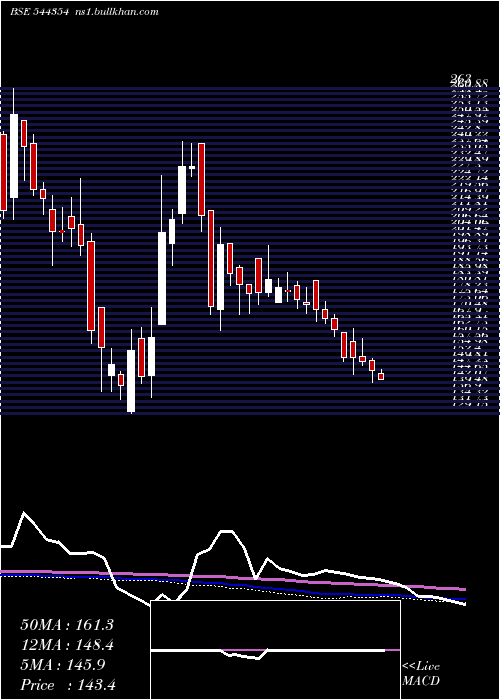The image size is (500, 700).
Task: Select the 5MA : 145.9 readout
Action: (62, 665)
